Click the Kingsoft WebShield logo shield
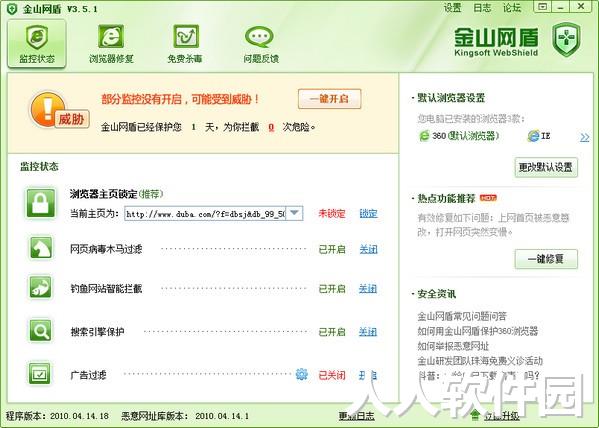 coord(566,39)
